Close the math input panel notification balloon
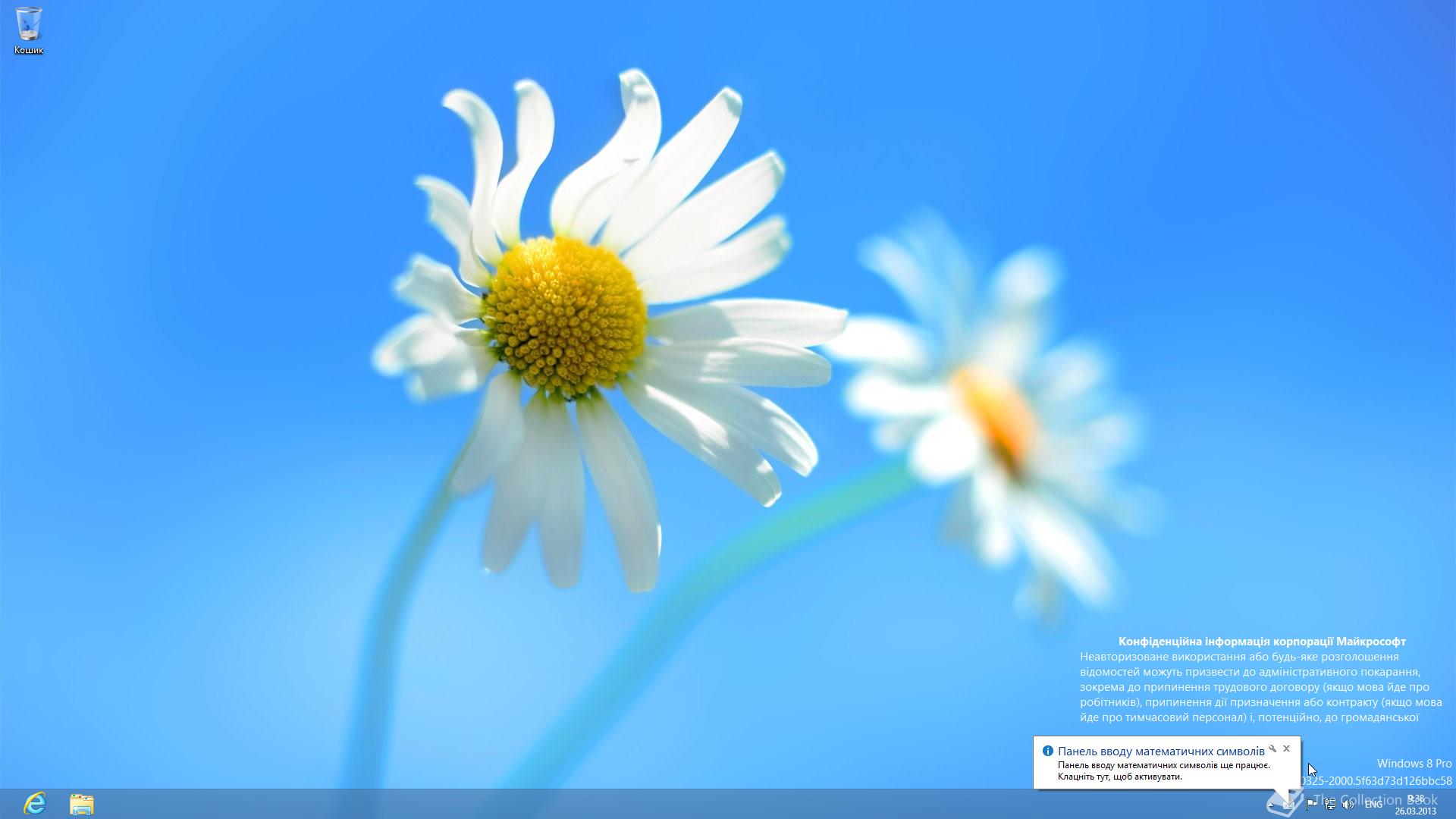The width and height of the screenshot is (1456, 819). [x=1286, y=748]
